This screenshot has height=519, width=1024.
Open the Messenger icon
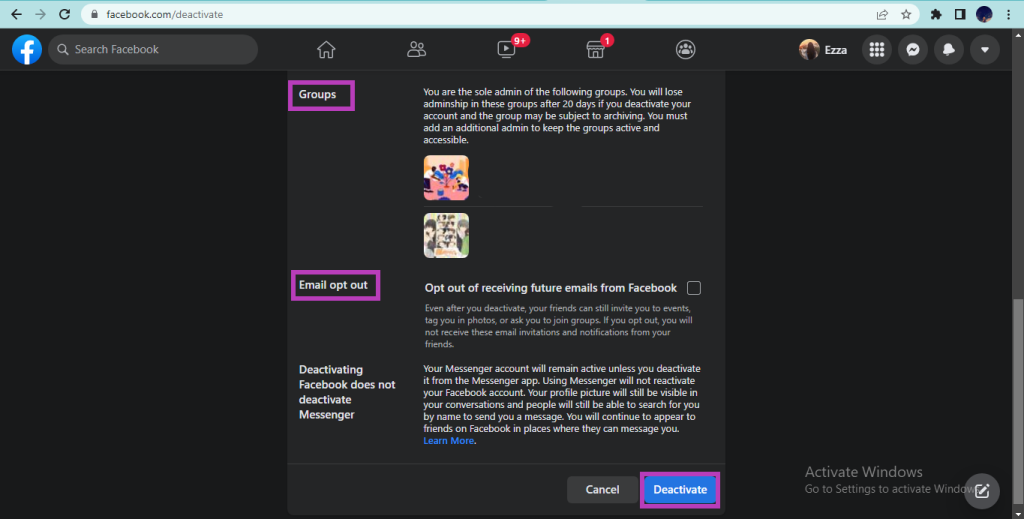point(912,50)
